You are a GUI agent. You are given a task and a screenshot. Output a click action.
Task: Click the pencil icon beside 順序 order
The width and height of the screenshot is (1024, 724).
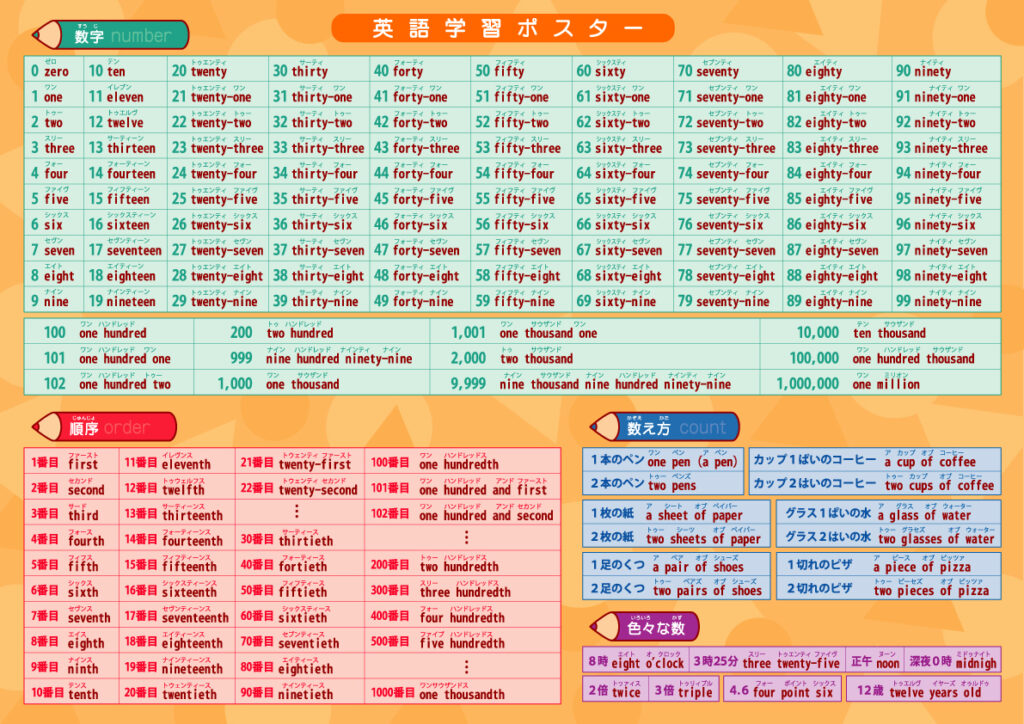pyautogui.click(x=47, y=427)
